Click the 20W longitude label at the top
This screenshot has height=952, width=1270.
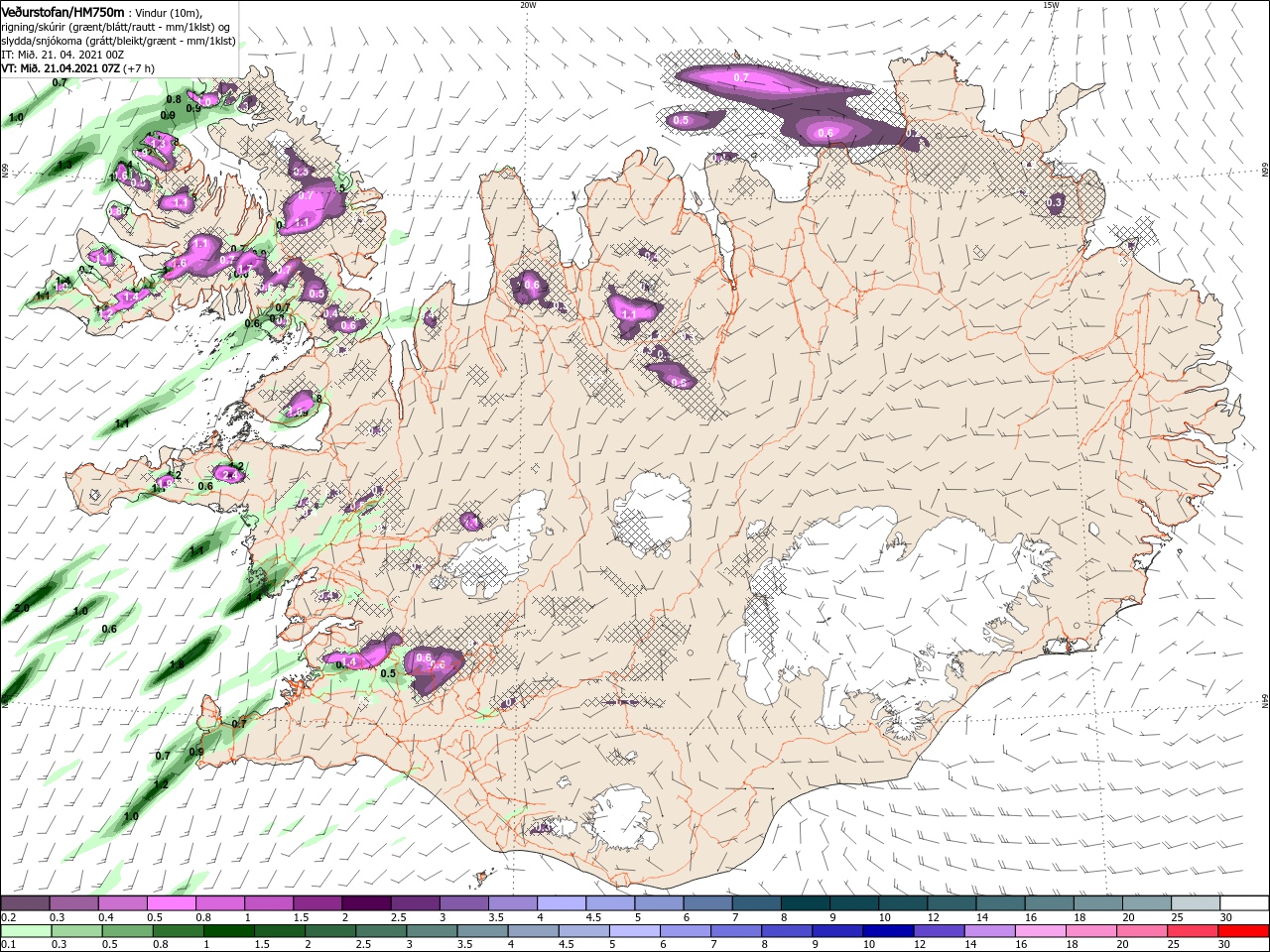527,5
